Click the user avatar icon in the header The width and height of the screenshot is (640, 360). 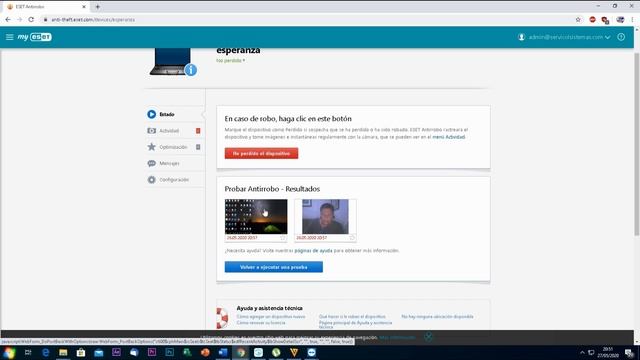coord(521,37)
